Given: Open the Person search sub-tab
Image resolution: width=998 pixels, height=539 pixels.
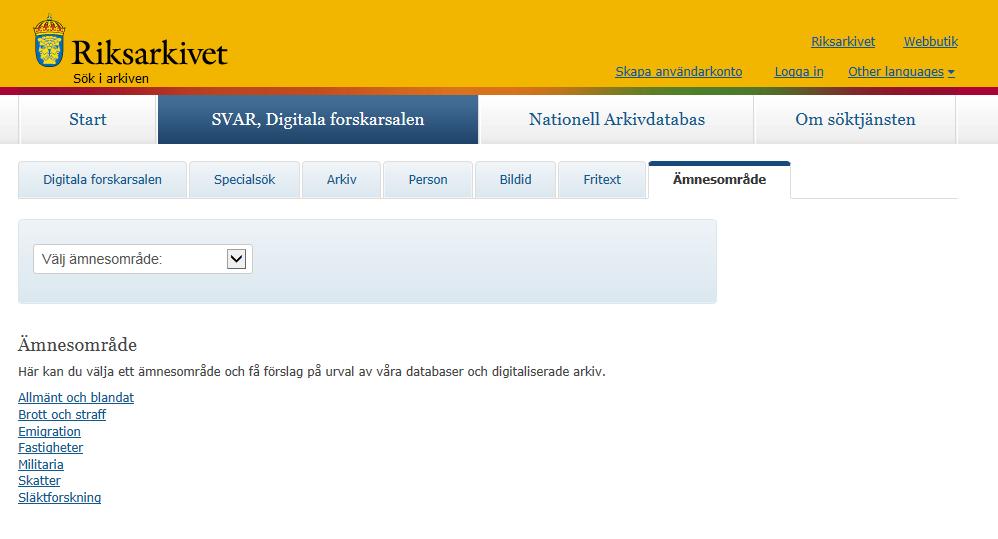Looking at the screenshot, I should tap(428, 180).
